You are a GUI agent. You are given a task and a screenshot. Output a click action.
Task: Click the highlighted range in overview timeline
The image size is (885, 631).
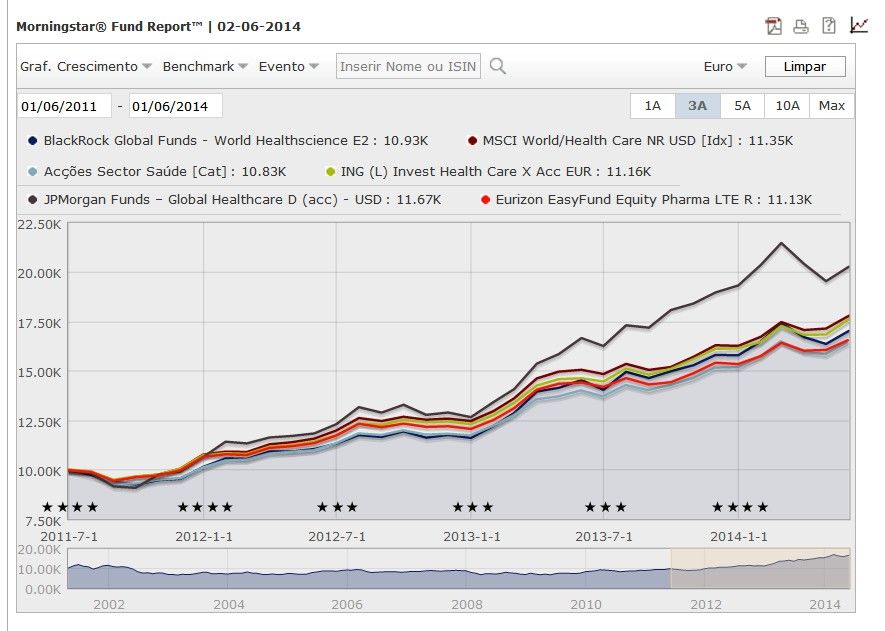(760, 568)
